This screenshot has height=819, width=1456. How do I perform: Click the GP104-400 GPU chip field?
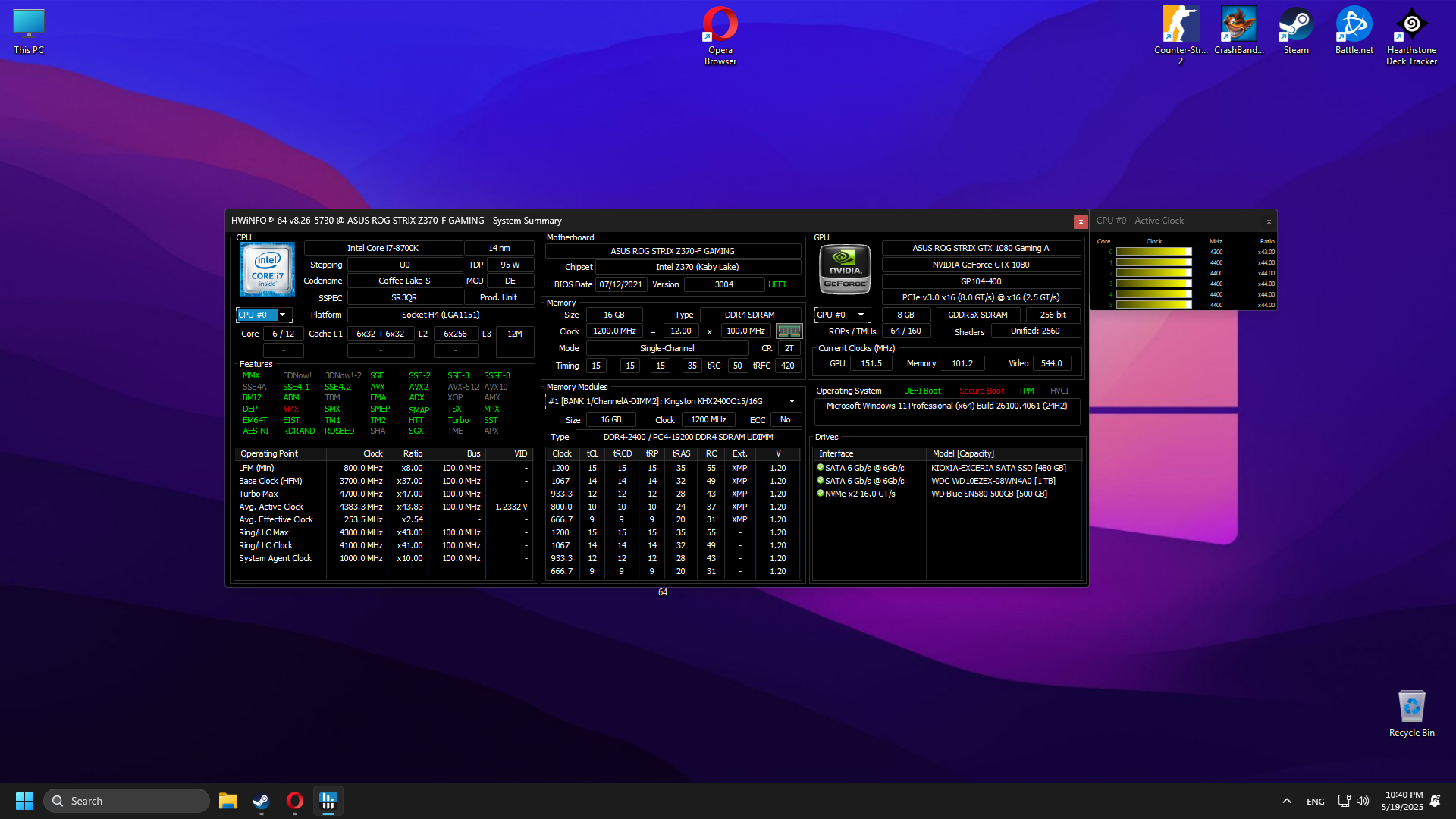(x=981, y=281)
